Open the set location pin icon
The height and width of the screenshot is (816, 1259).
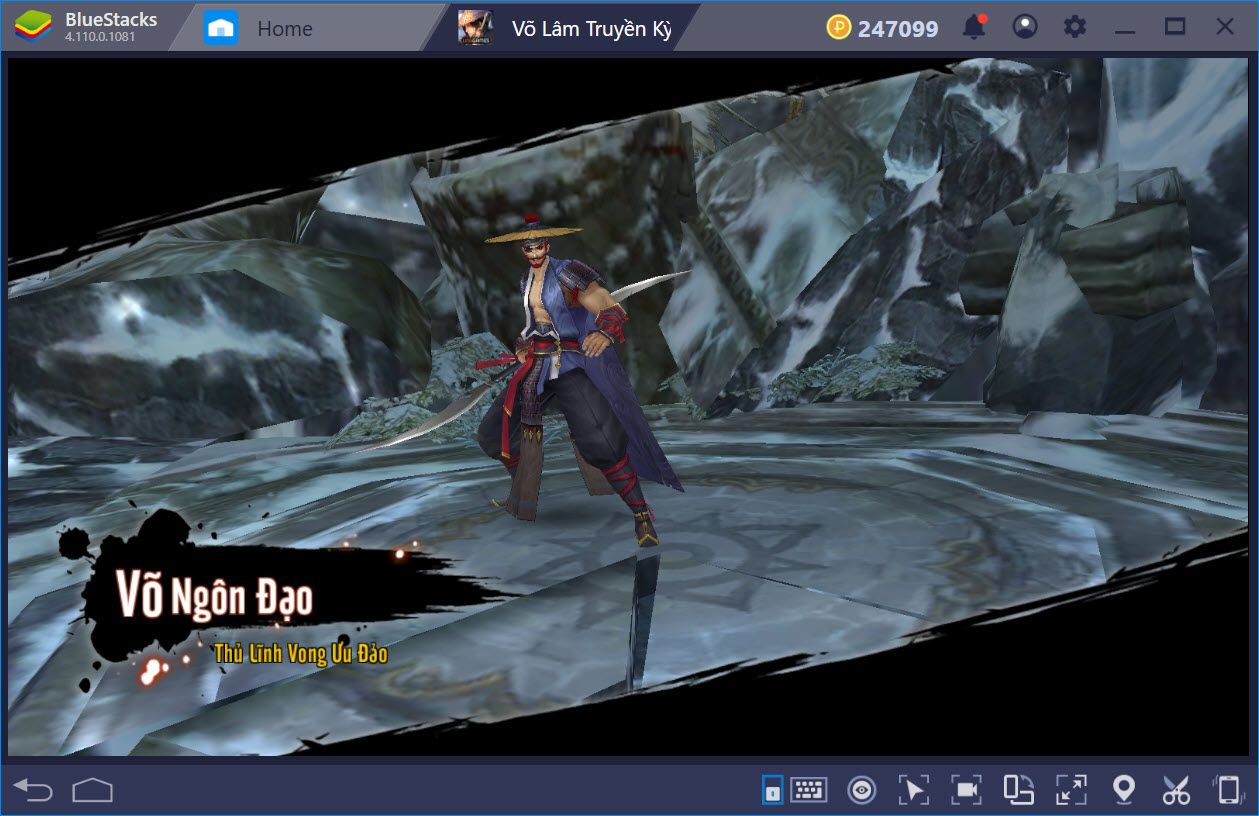(x=1124, y=790)
